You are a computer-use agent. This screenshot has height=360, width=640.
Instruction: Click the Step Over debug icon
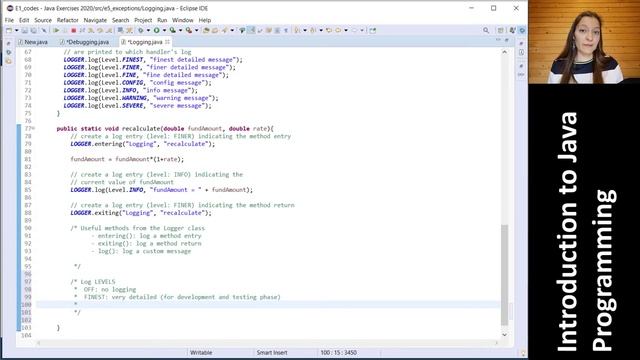click(x=100, y=30)
